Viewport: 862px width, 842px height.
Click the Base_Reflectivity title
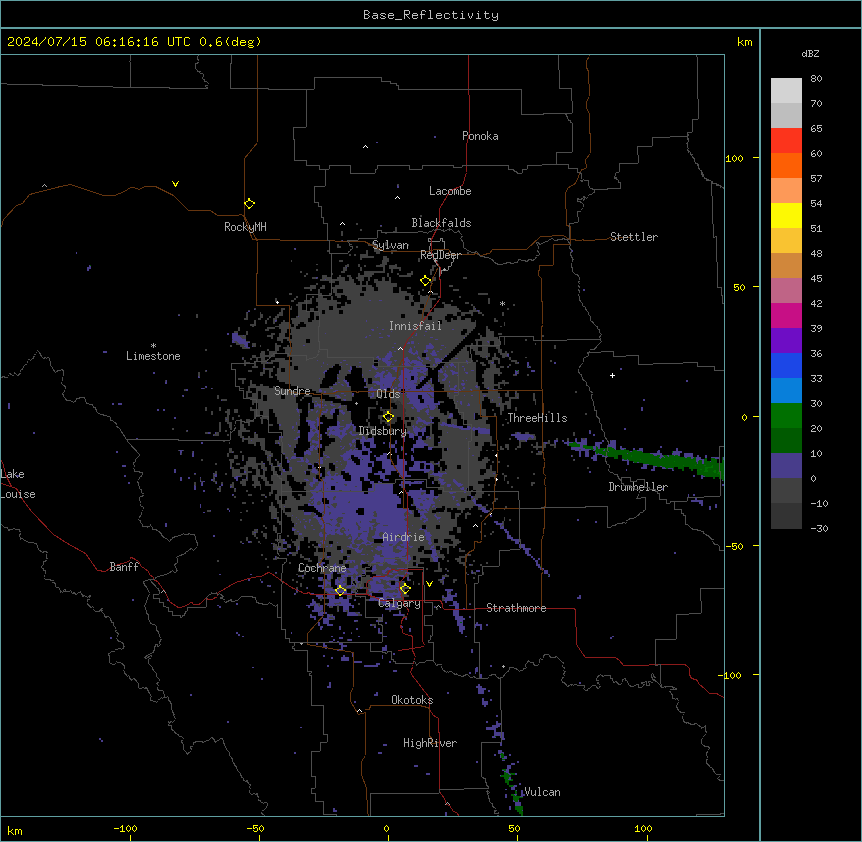coord(431,15)
